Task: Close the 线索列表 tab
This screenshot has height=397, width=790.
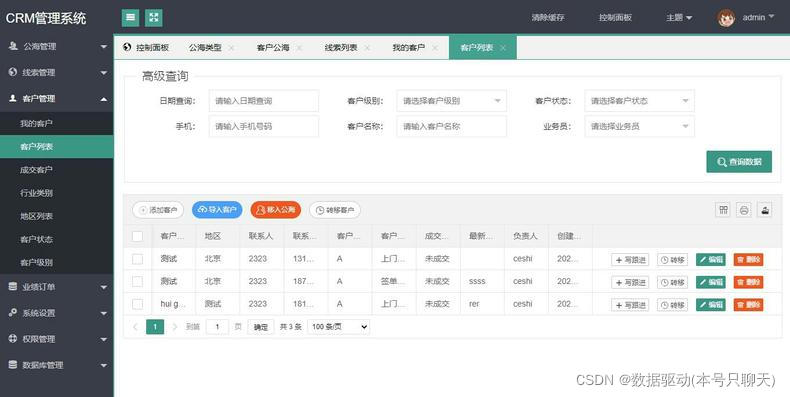Action: point(367,48)
